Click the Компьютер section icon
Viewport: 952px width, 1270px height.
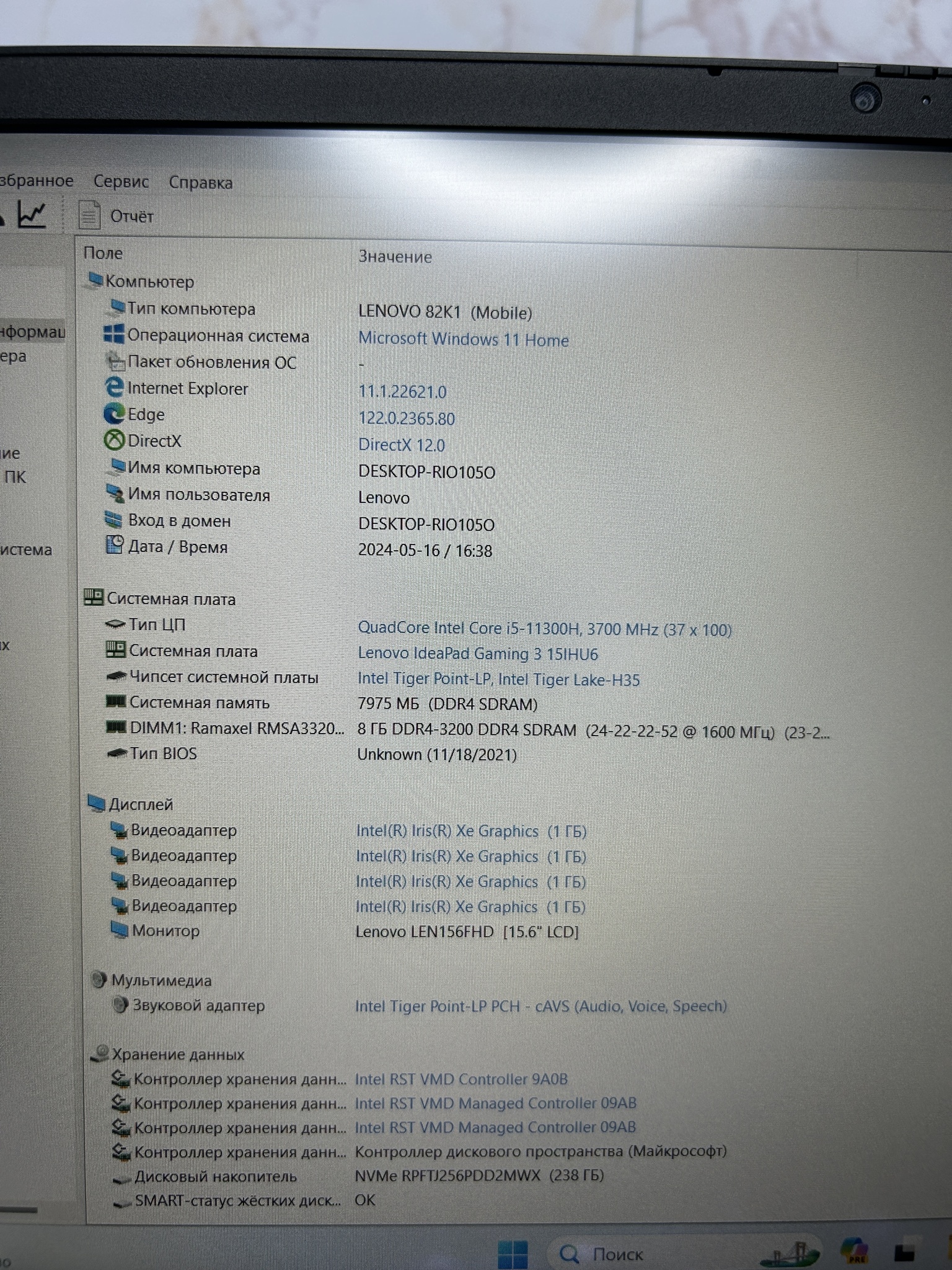coord(94,281)
